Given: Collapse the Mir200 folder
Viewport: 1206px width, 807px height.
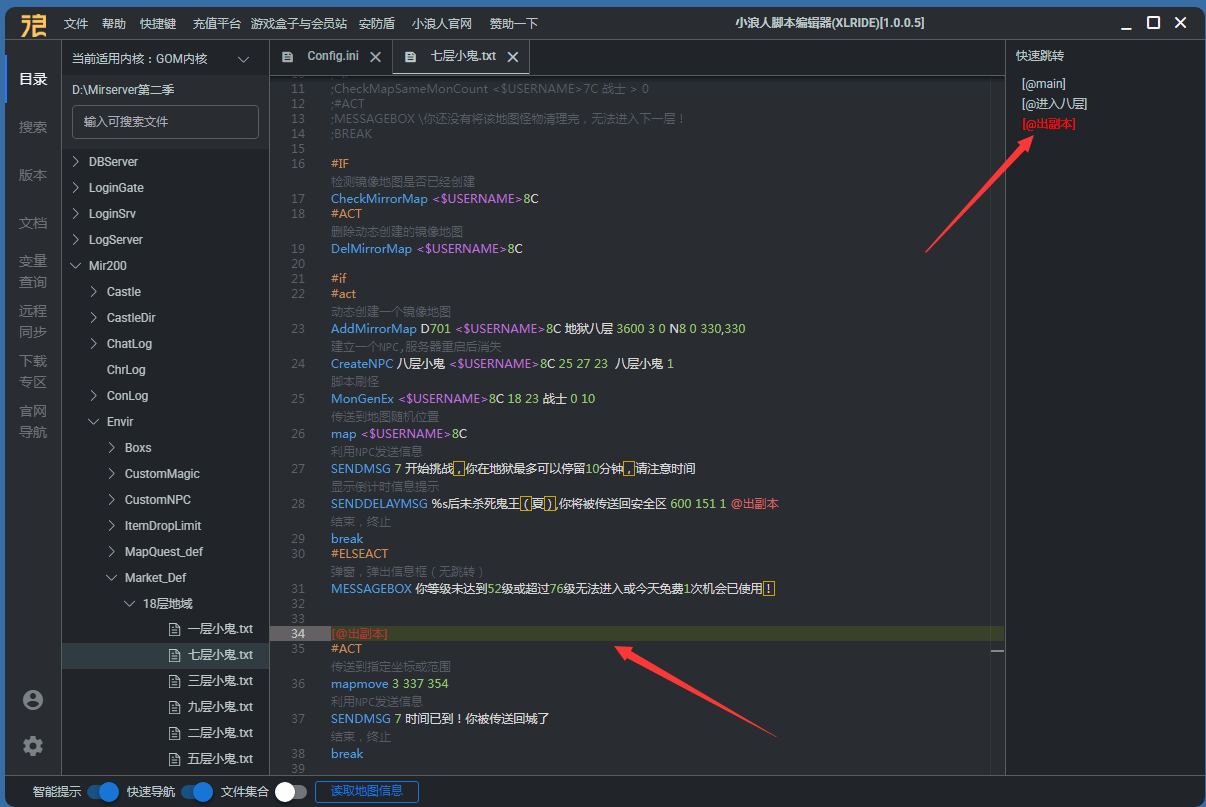Looking at the screenshot, I should (x=77, y=266).
